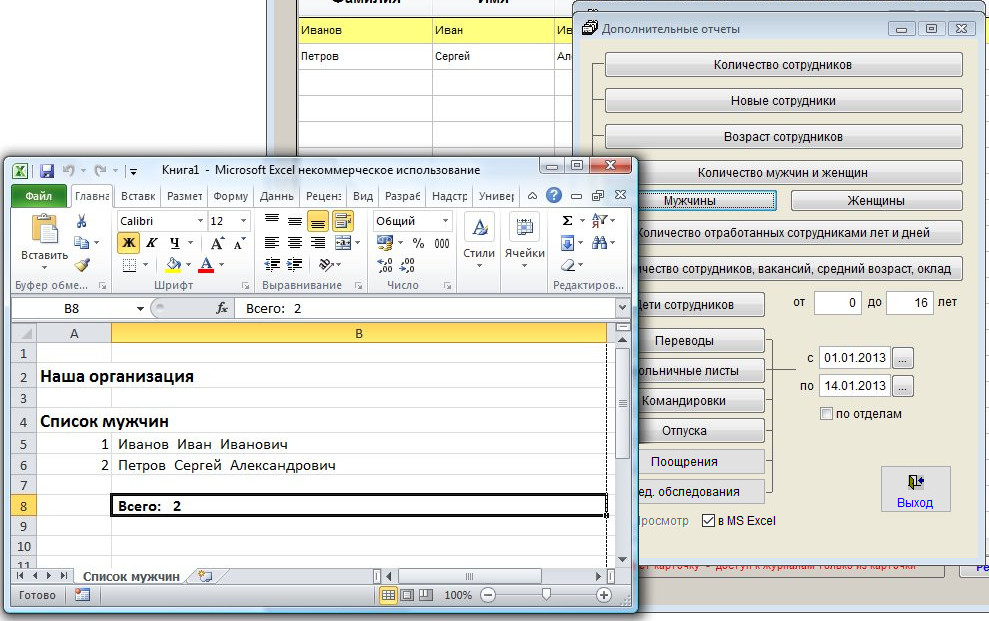Copy selection with the Copy icon
Viewport: 989px width, 621px height.
pos(81,243)
